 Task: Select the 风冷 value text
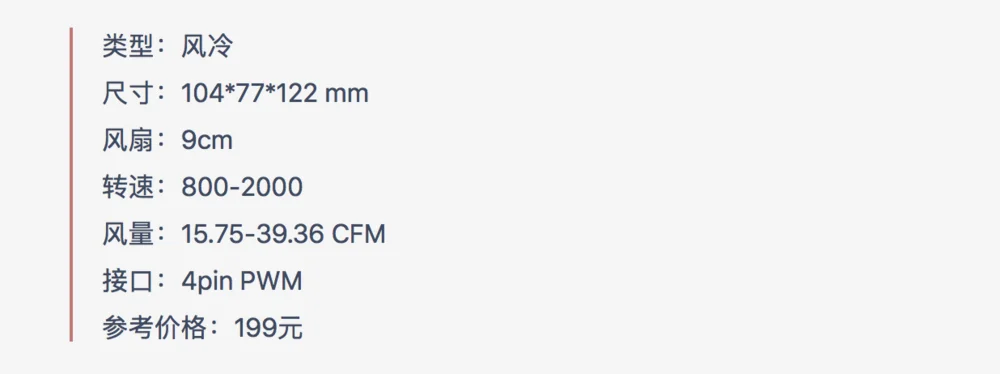(x=207, y=47)
